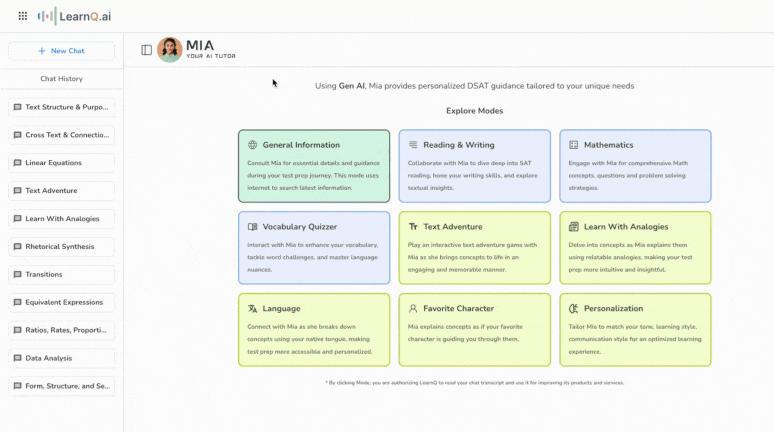Click the lines icon on Reading & Writing
The height and width of the screenshot is (432, 774).
pos(413,145)
